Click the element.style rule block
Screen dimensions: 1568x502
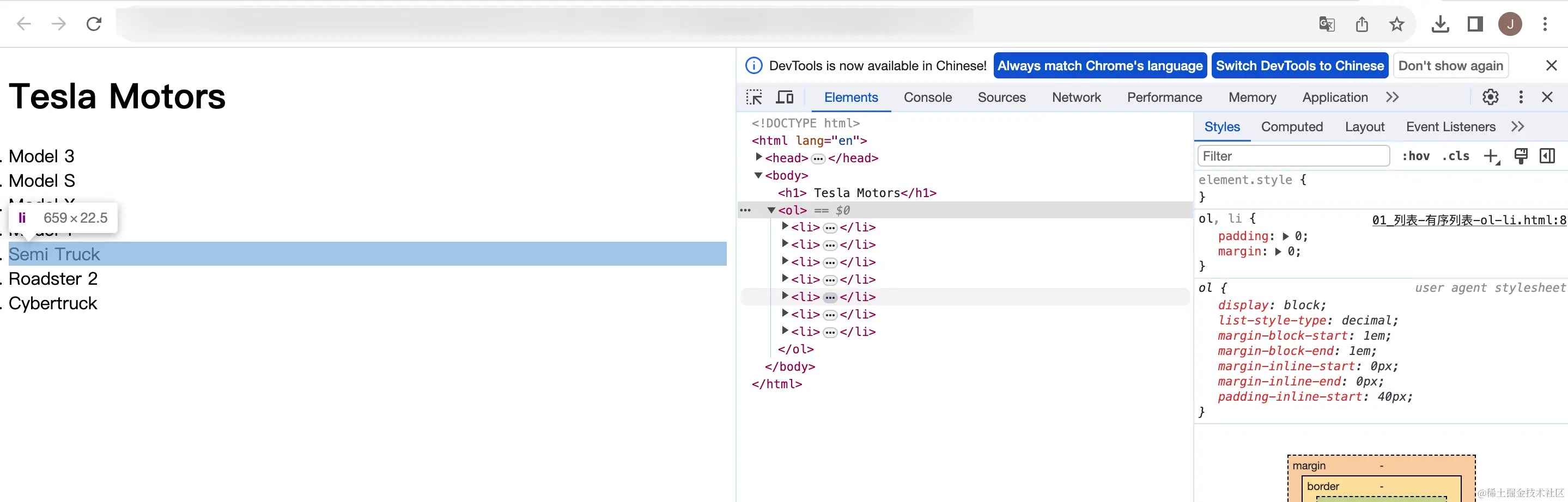coord(1381,188)
